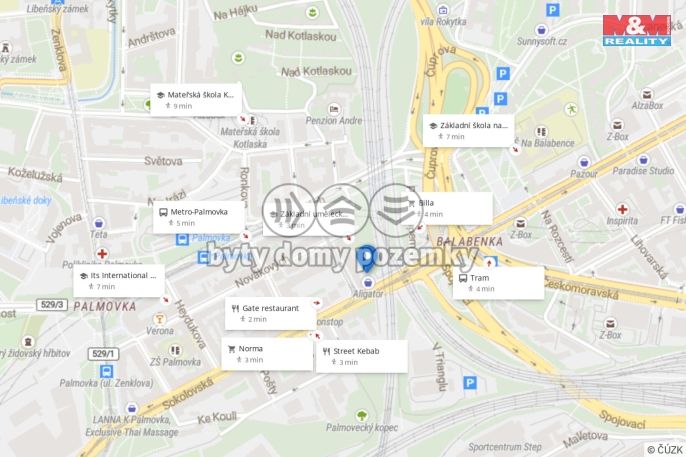The image size is (686, 457).
Task: Click the Aligátor shop marker
Action: (368, 282)
